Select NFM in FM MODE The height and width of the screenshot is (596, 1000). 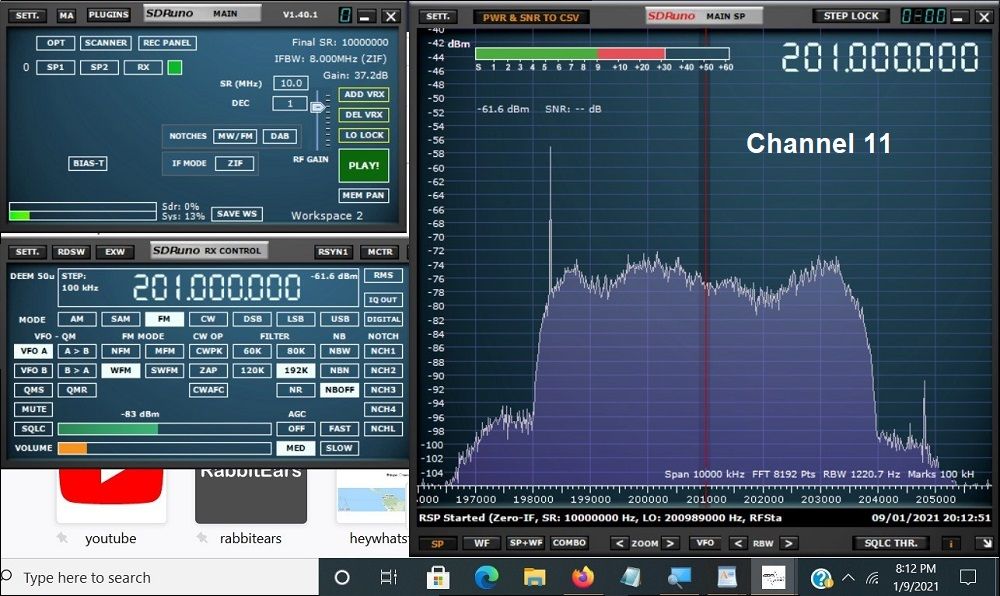pos(121,351)
